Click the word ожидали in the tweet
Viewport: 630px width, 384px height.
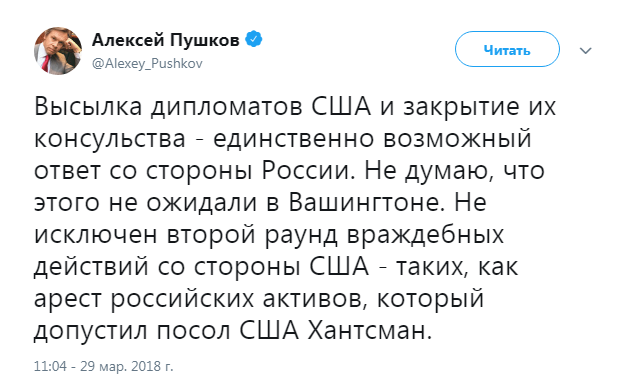[x=201, y=203]
